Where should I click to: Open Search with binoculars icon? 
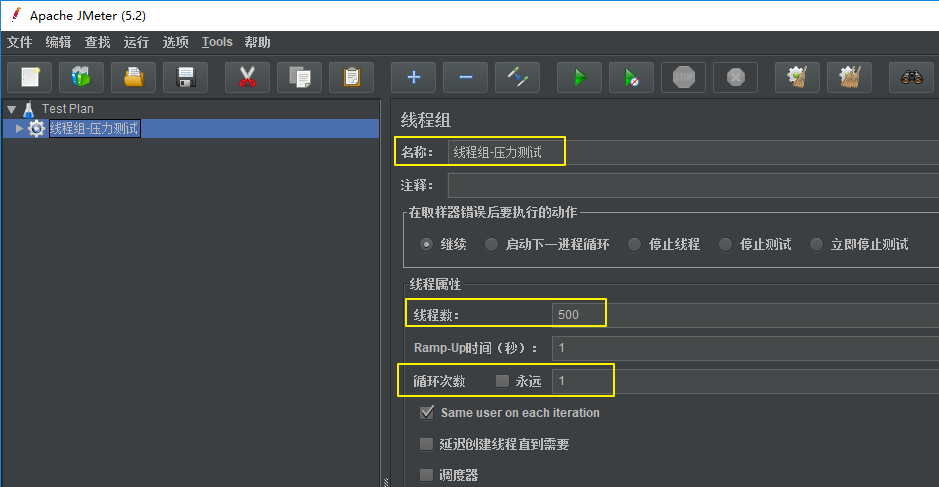[911, 77]
